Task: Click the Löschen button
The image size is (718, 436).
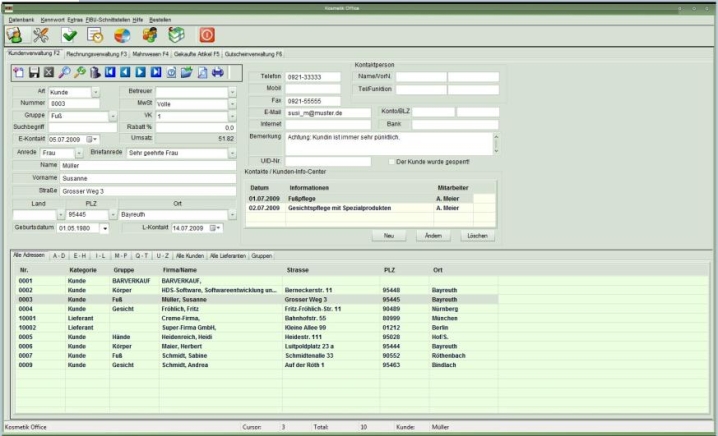Action: coord(477,235)
